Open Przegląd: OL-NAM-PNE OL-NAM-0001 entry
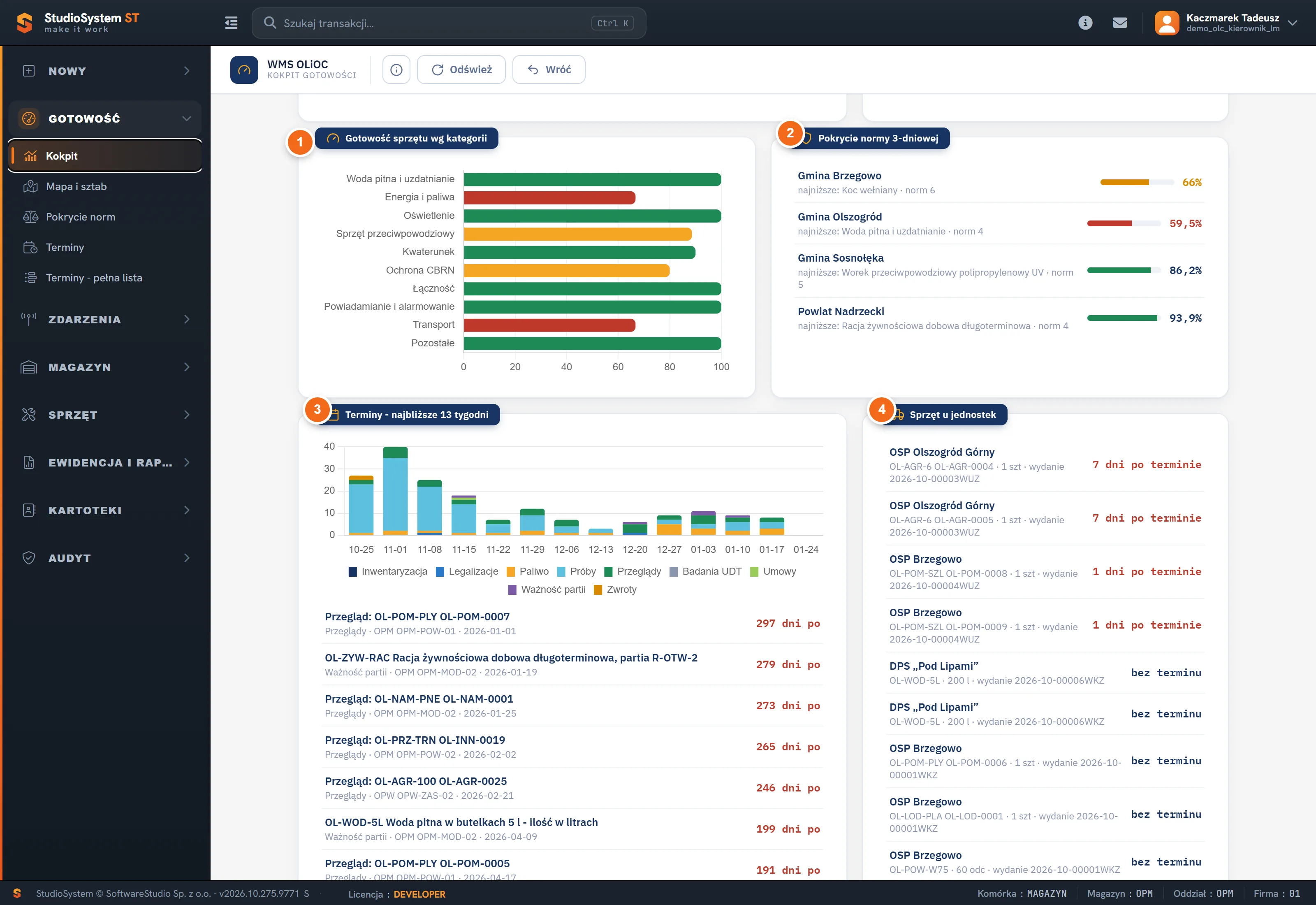The height and width of the screenshot is (905, 1316). (572, 705)
